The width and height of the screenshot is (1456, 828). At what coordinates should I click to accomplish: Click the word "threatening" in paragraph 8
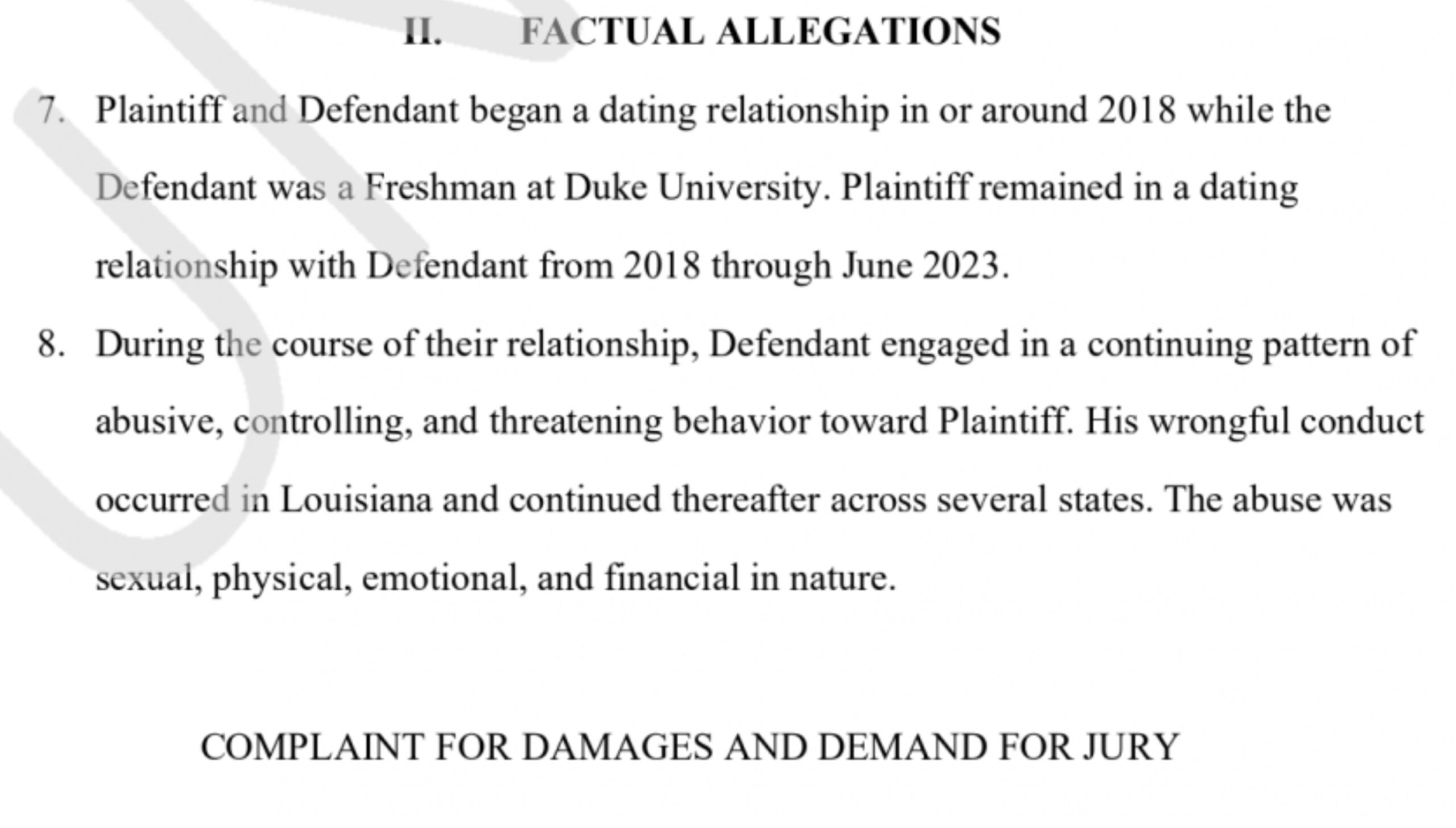(x=576, y=422)
